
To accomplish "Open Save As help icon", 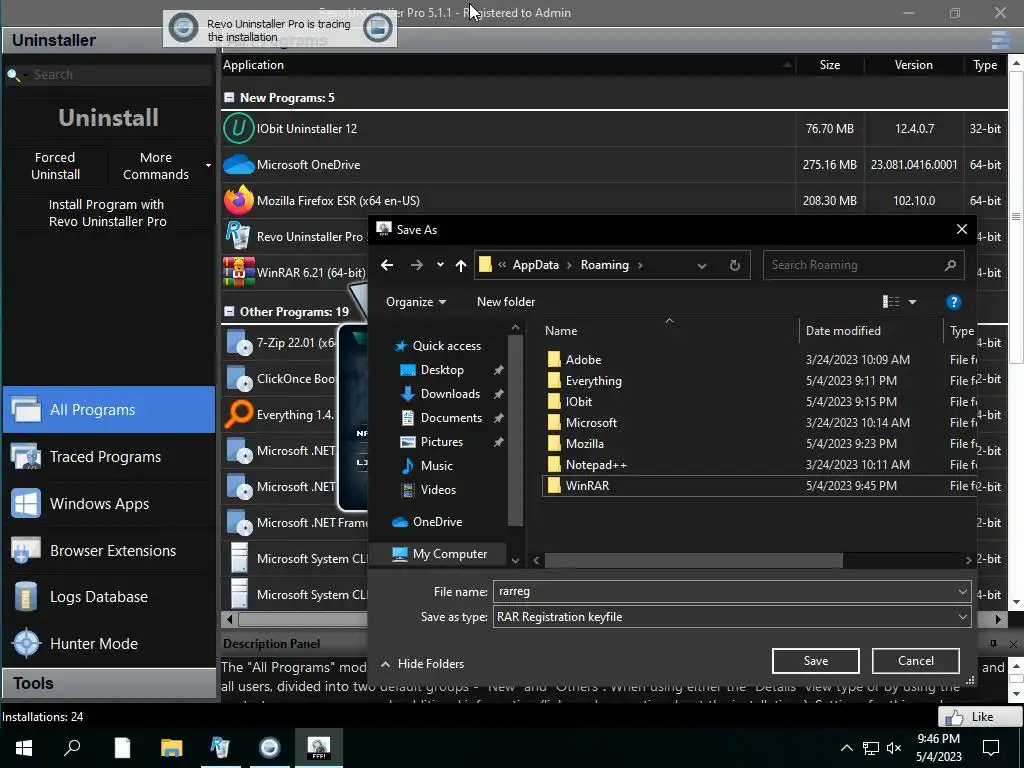I will (953, 302).
